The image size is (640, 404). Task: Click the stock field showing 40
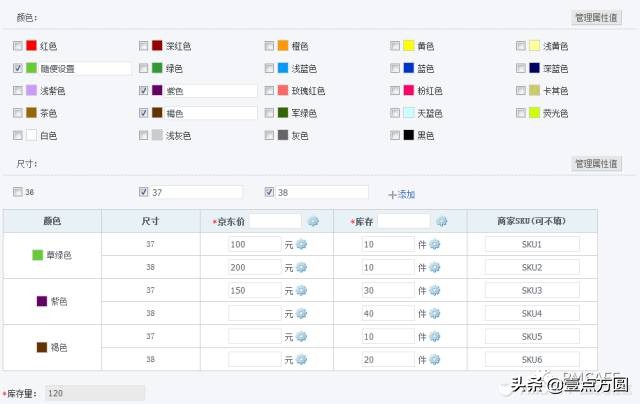coord(388,313)
